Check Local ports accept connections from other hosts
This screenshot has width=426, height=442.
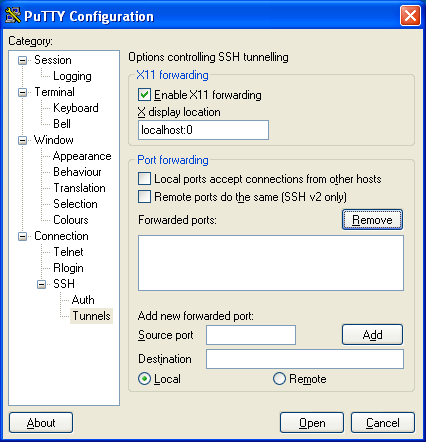click(x=144, y=179)
